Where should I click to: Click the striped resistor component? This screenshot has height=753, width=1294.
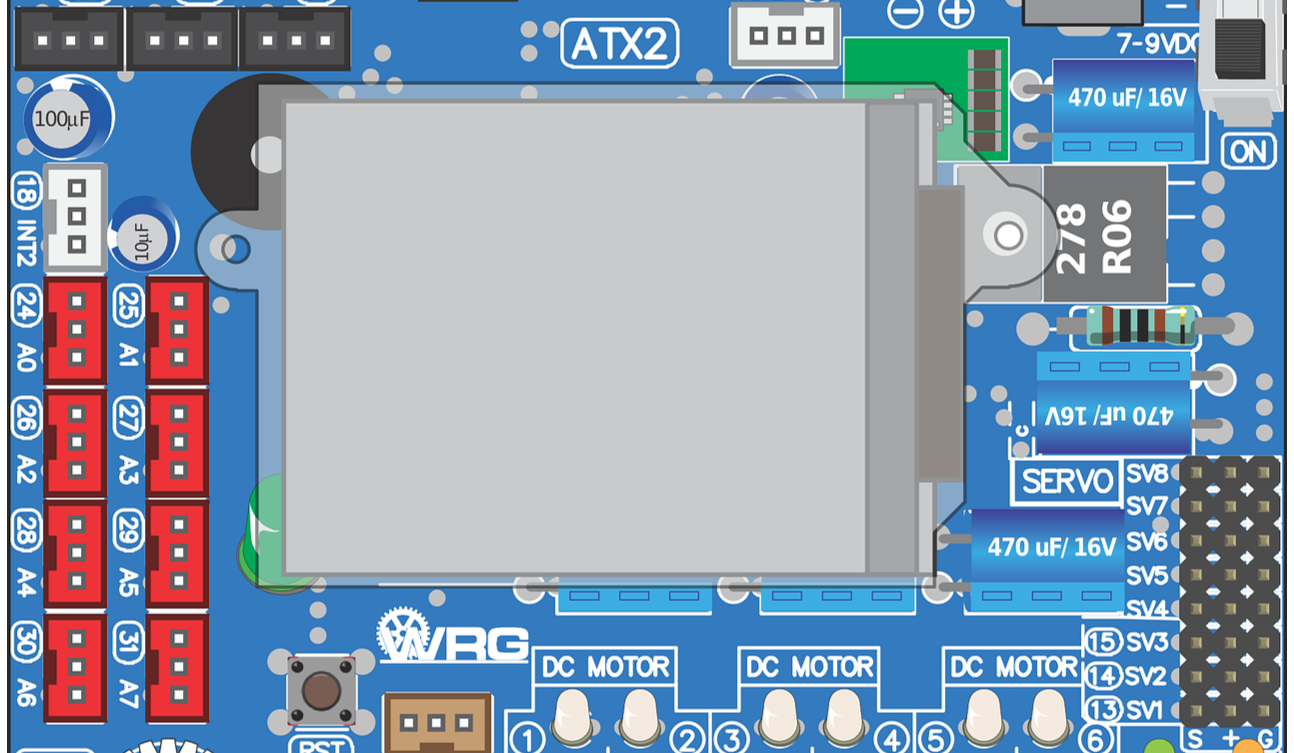point(1139,326)
